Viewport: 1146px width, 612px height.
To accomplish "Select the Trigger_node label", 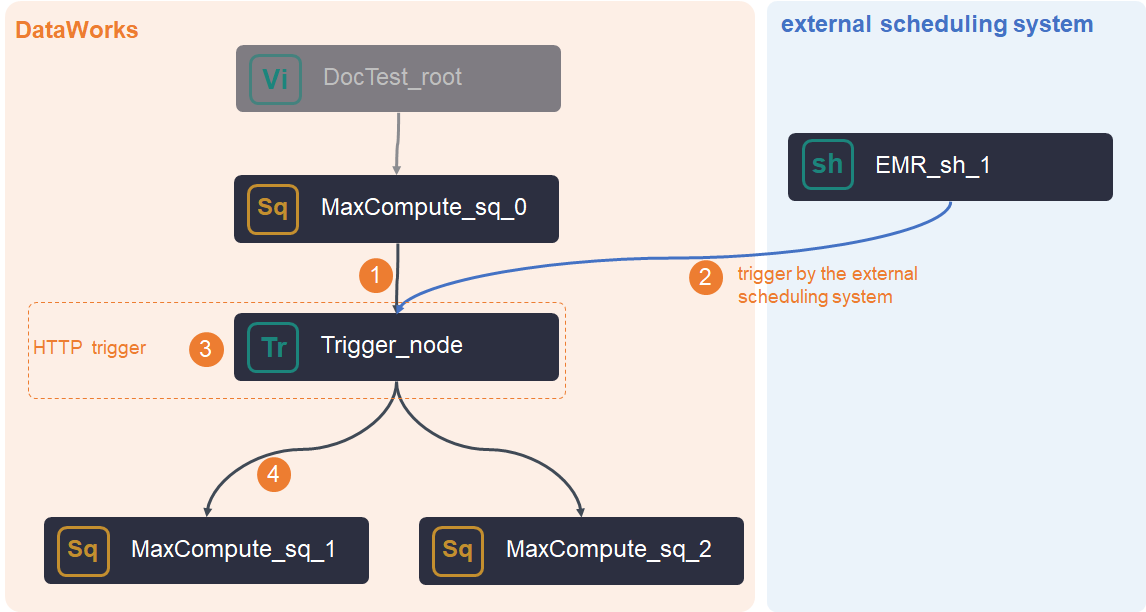I will (392, 345).
